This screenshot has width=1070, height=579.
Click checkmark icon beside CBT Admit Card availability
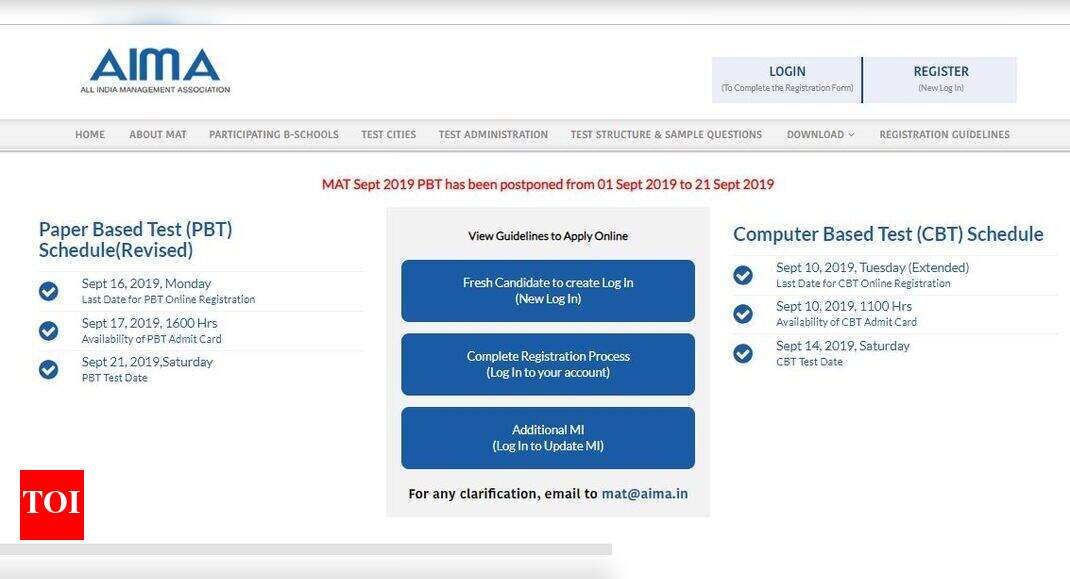[743, 315]
